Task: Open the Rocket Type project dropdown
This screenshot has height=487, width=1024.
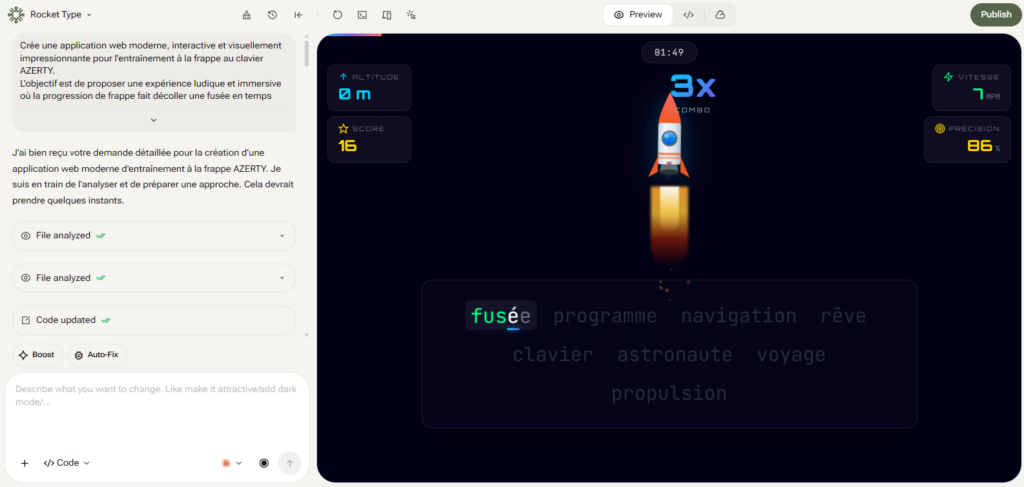Action: click(61, 14)
